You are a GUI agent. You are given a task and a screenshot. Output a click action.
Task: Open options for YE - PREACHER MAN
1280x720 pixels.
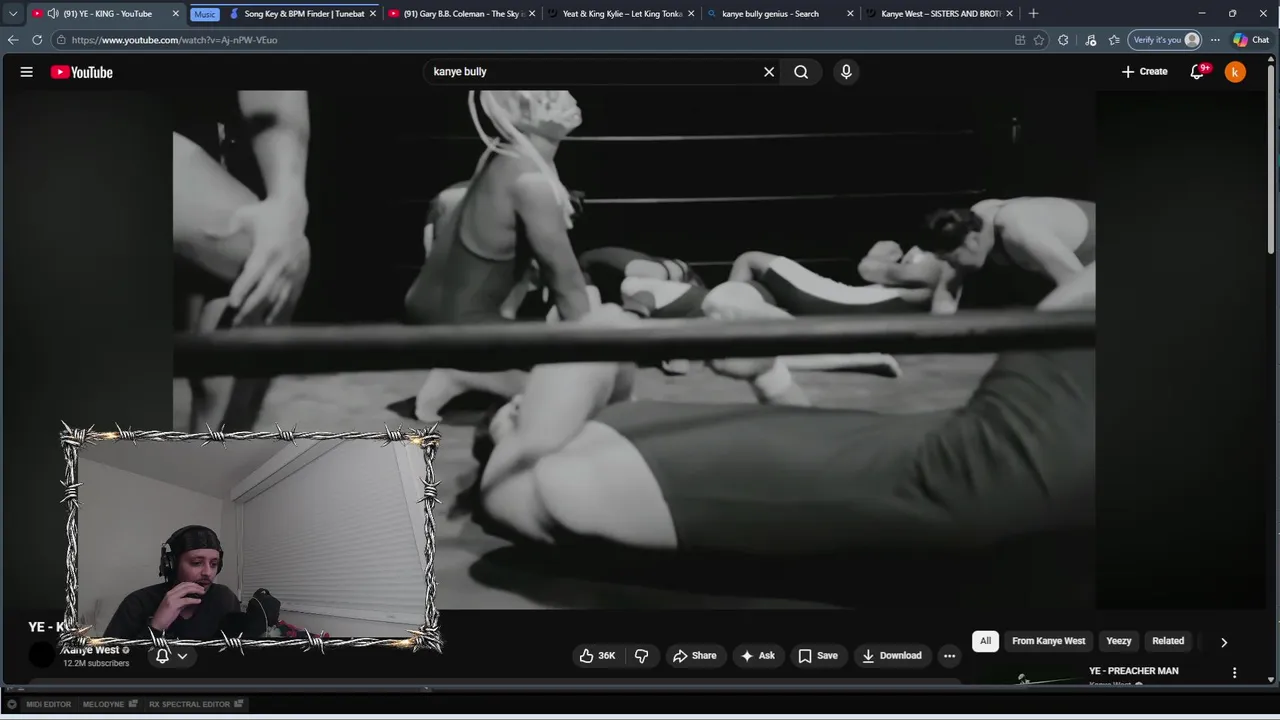(x=1235, y=673)
